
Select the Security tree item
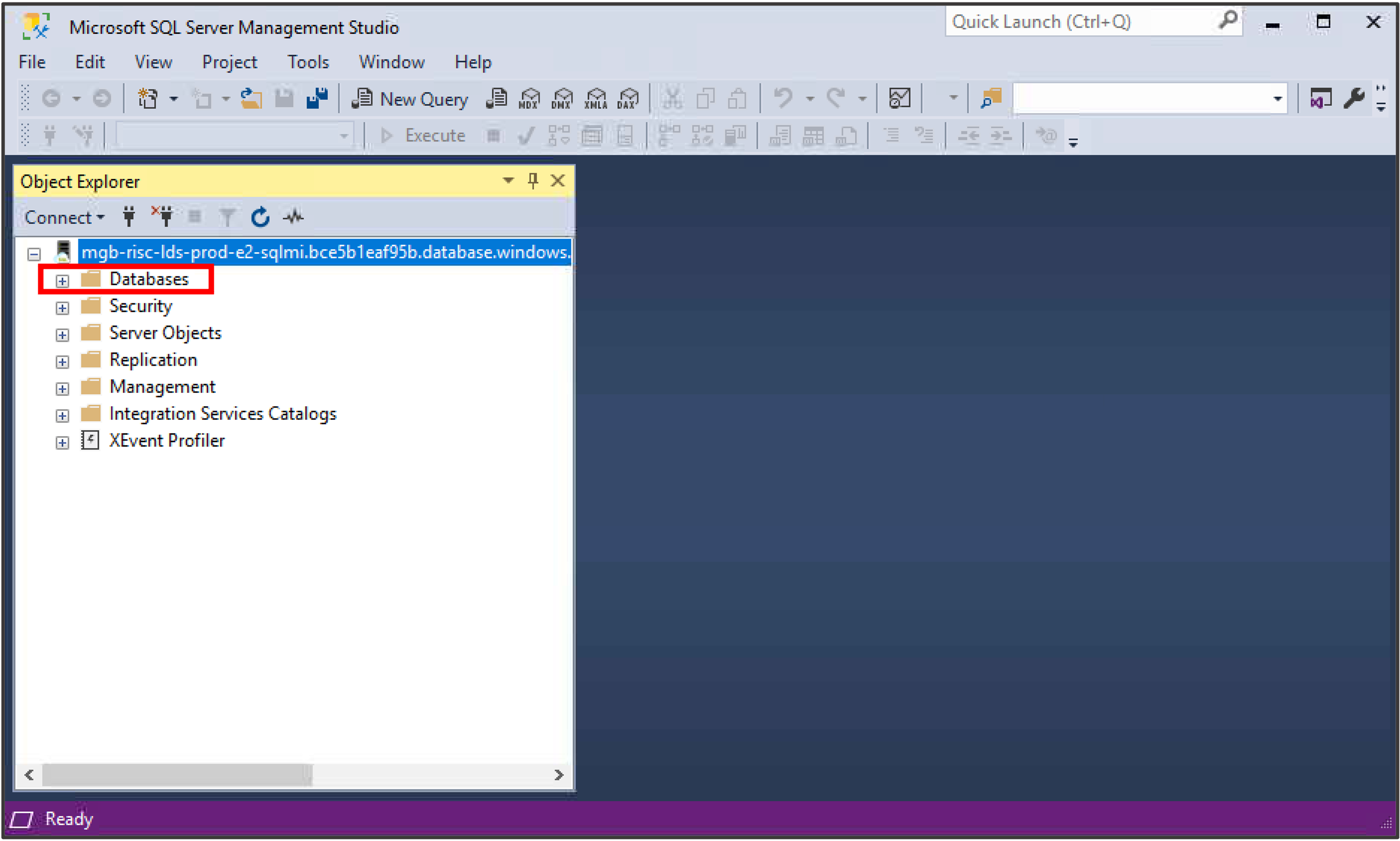(140, 307)
